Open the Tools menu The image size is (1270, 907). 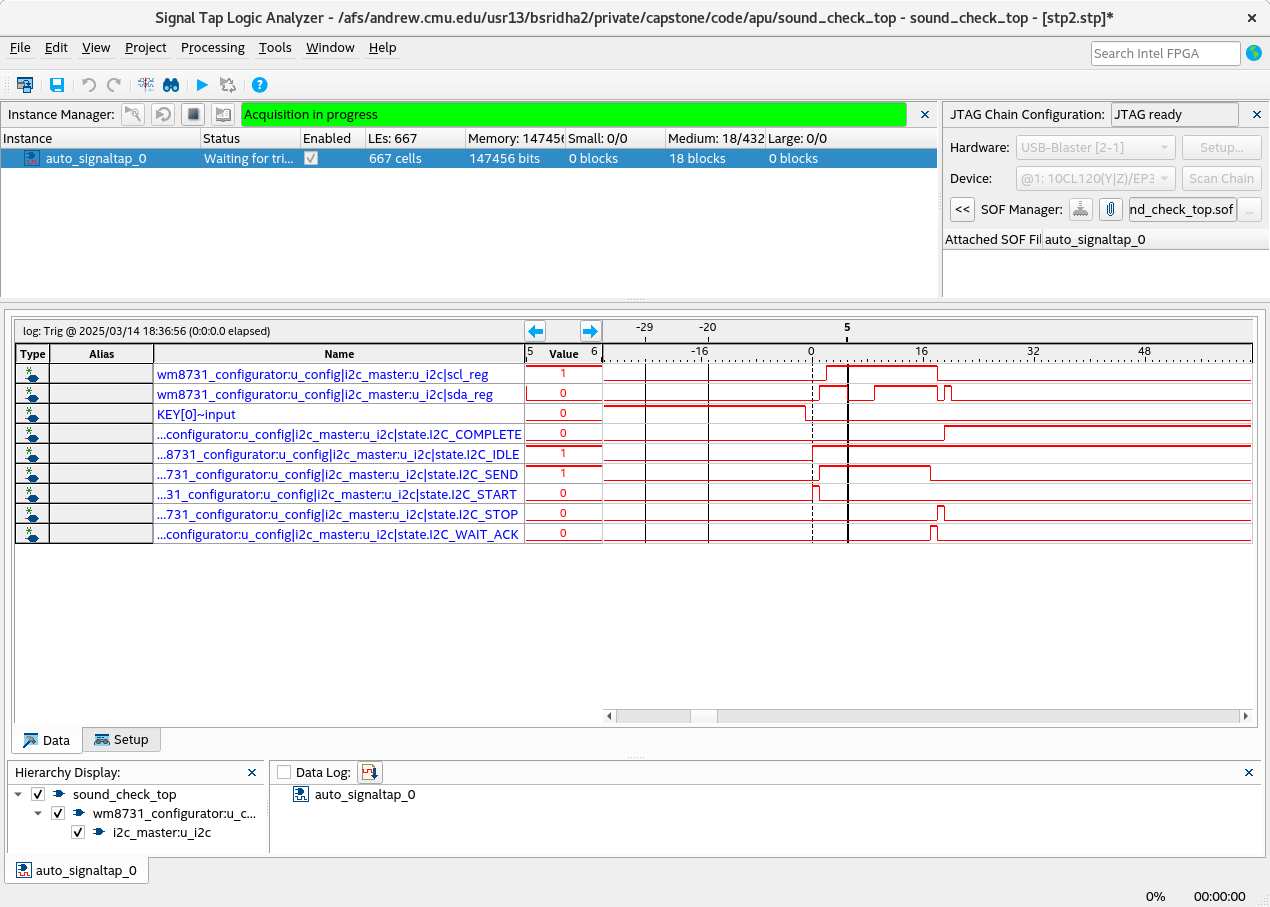[x=275, y=47]
